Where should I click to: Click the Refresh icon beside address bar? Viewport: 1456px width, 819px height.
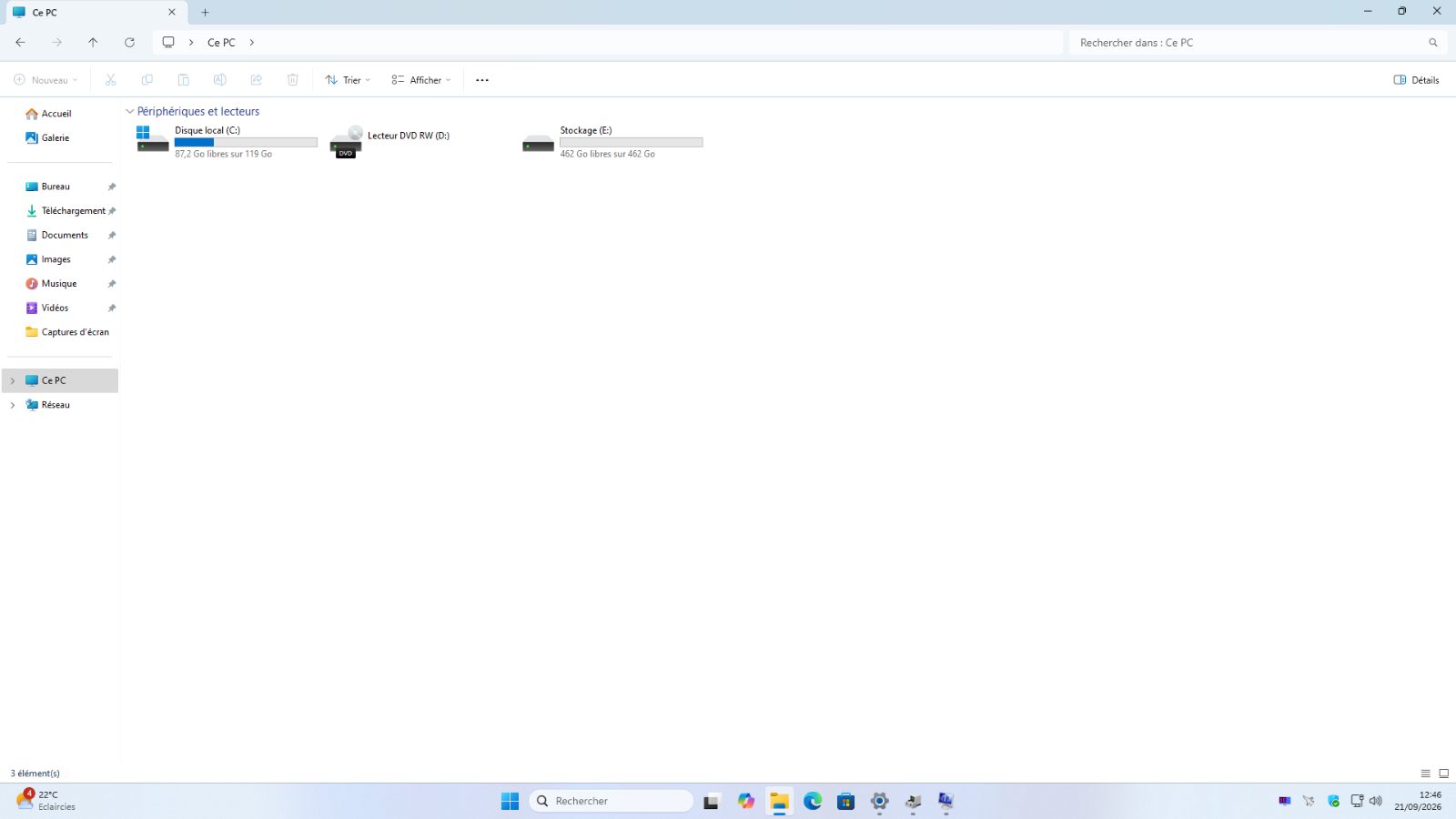129,42
